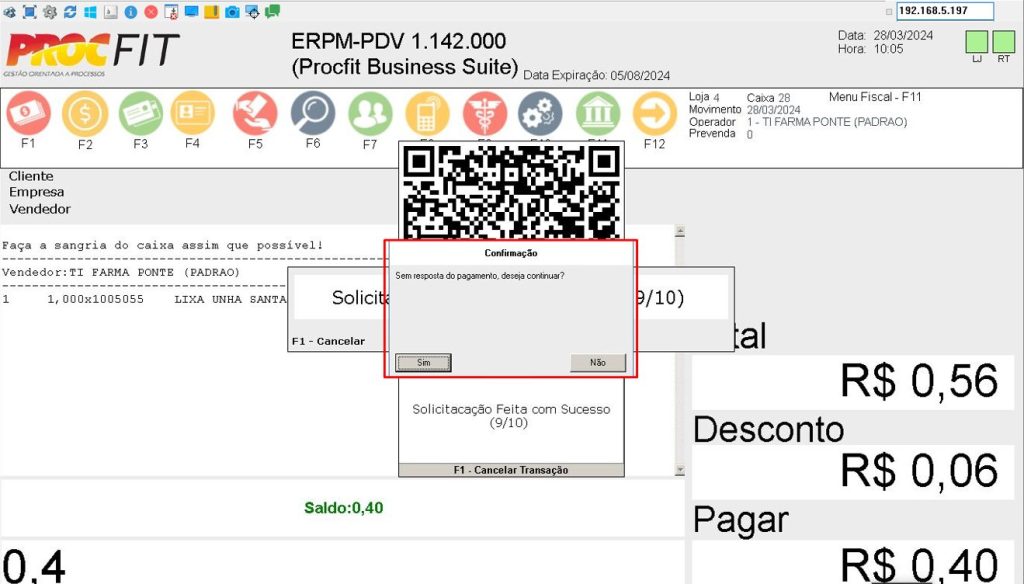Click the green chat bubbles icon
The height and width of the screenshot is (584, 1024).
tap(272, 11)
